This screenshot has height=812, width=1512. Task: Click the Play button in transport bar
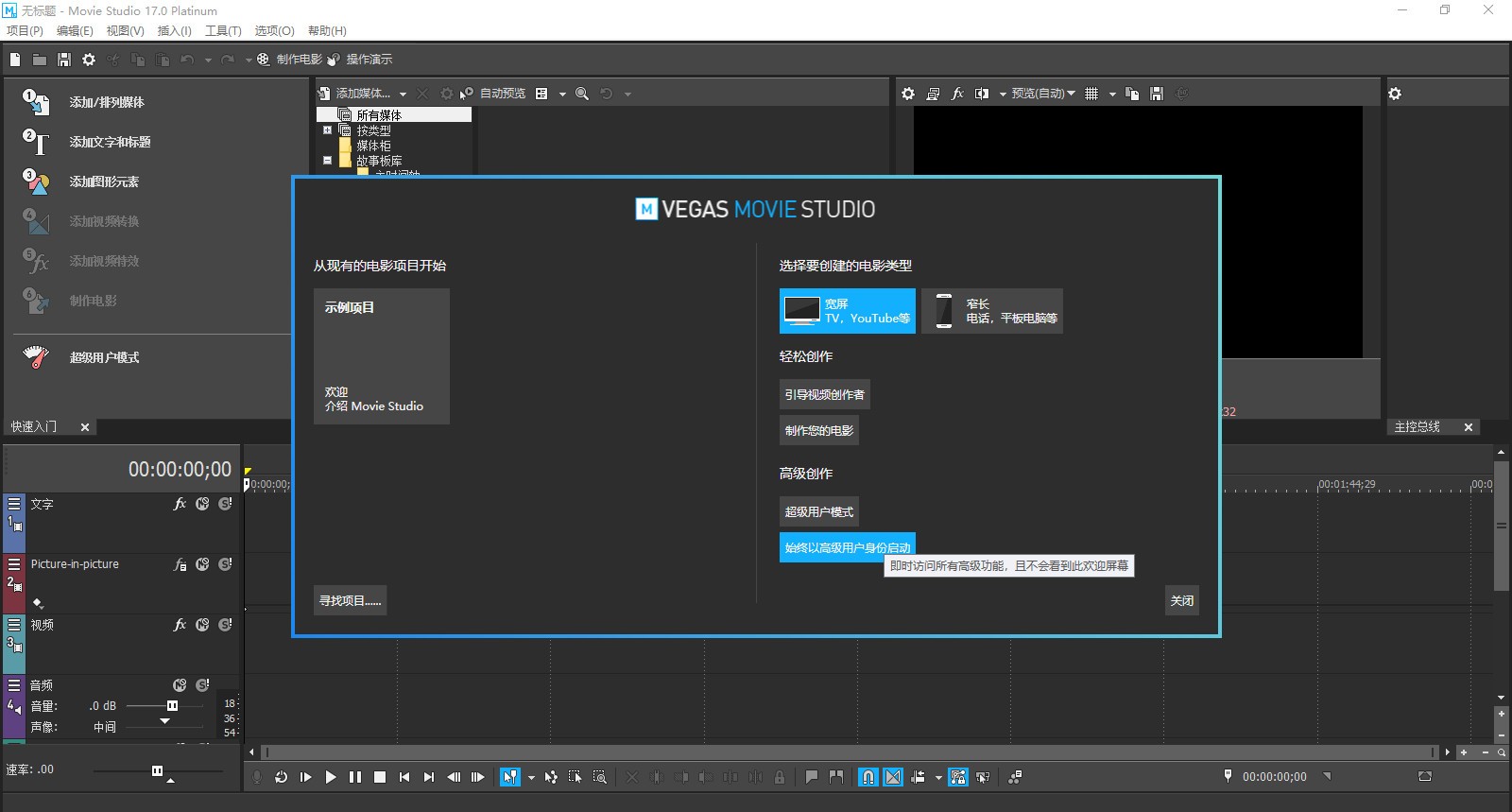tap(331, 777)
